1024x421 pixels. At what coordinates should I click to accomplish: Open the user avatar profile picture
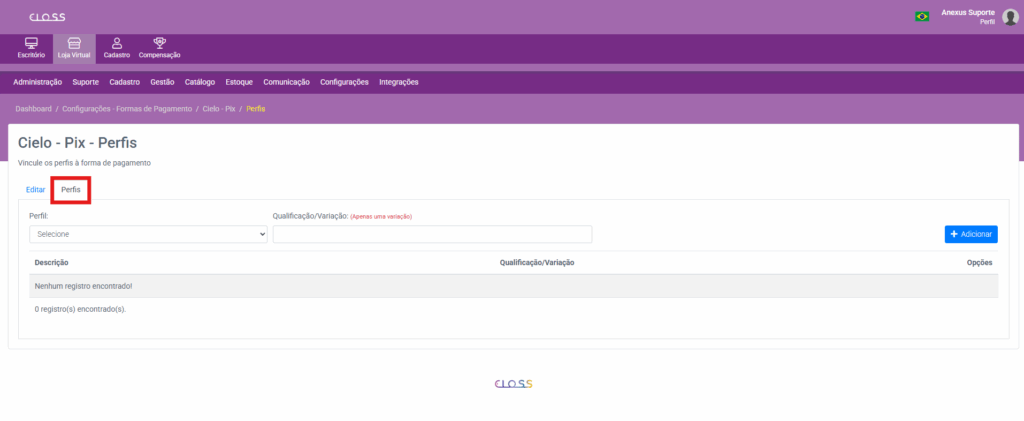1010,16
